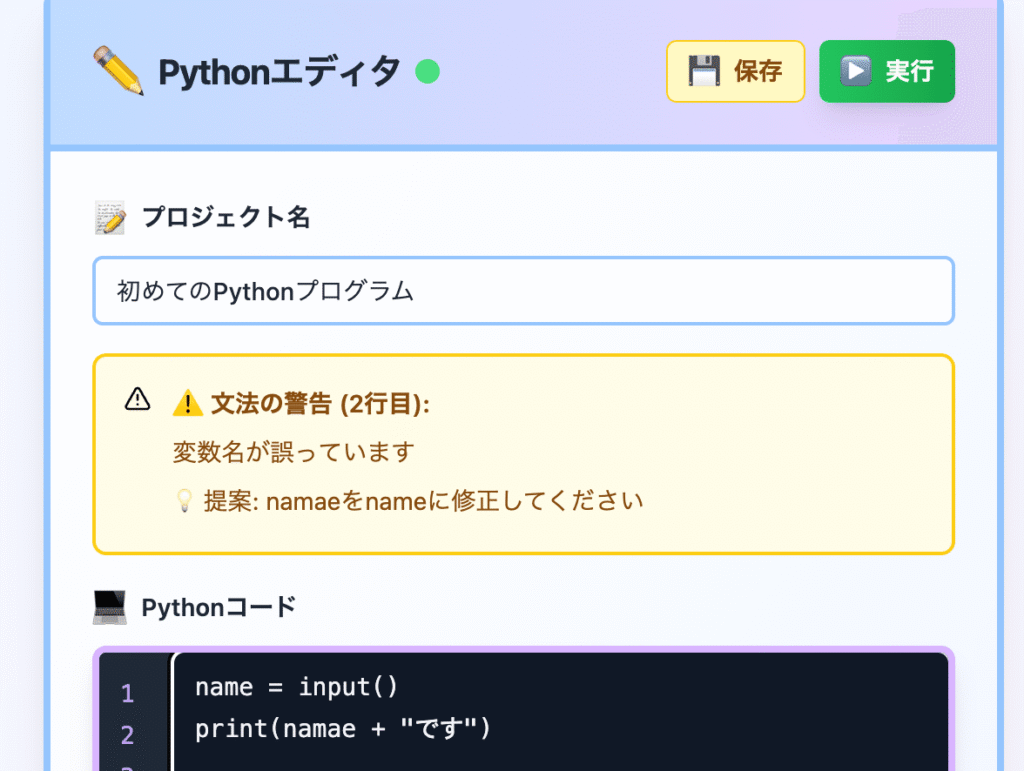This screenshot has height=771, width=1024.
Task: Click the green status dot indicator
Action: click(427, 72)
